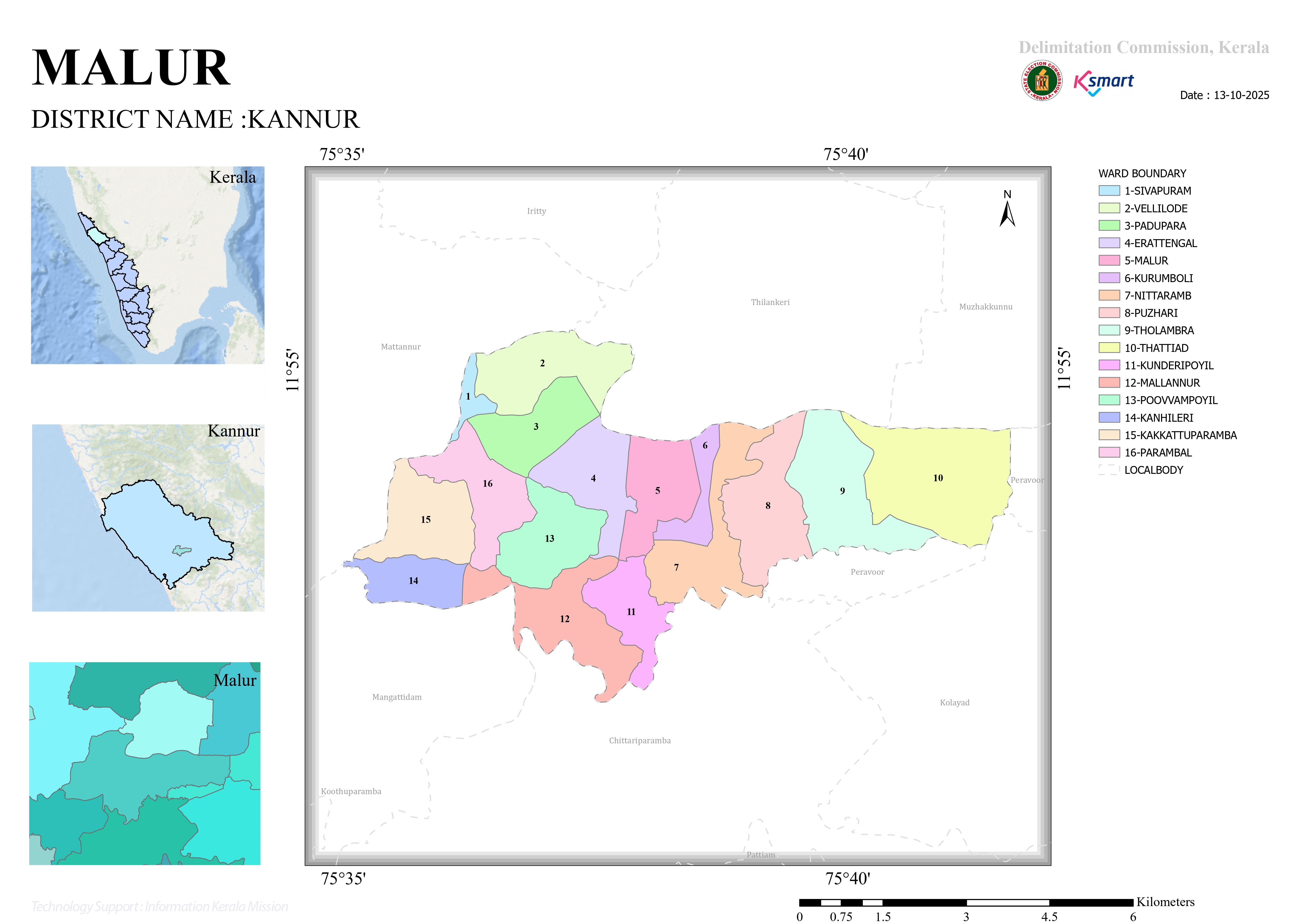1307x924 pixels.
Task: Select ward 16 region on the map
Action: coord(488,484)
